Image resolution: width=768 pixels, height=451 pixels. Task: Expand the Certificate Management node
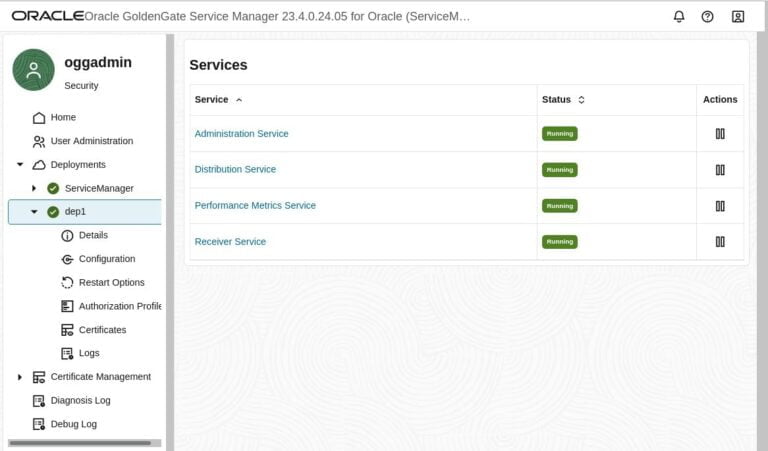click(20, 378)
